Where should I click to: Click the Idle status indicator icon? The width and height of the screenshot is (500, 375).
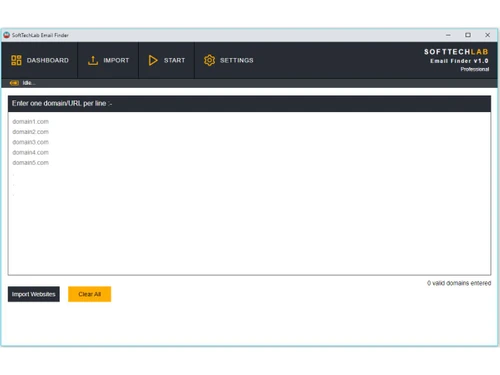[14, 83]
